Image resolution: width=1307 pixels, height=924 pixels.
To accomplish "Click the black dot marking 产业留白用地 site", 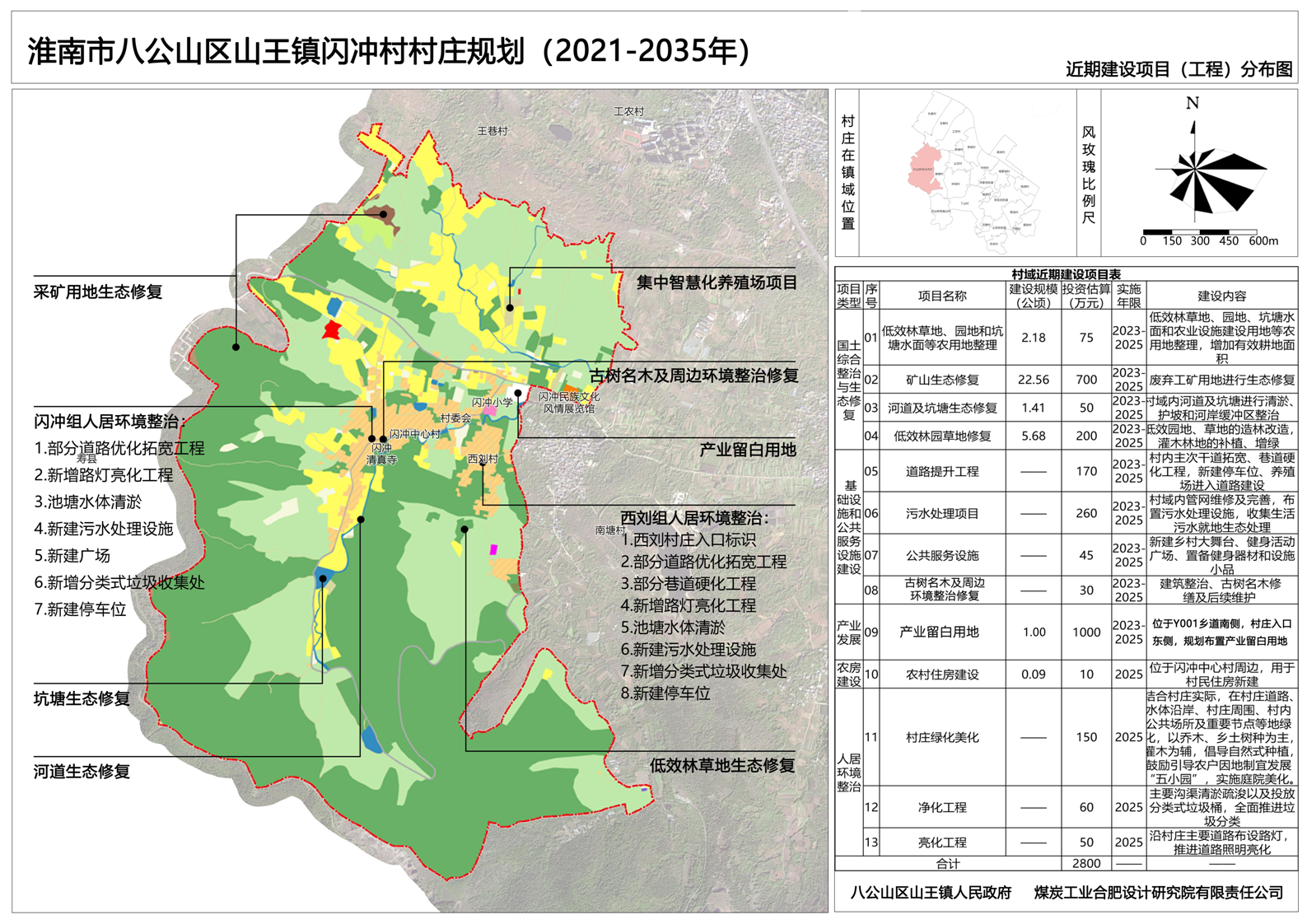I will [518, 393].
